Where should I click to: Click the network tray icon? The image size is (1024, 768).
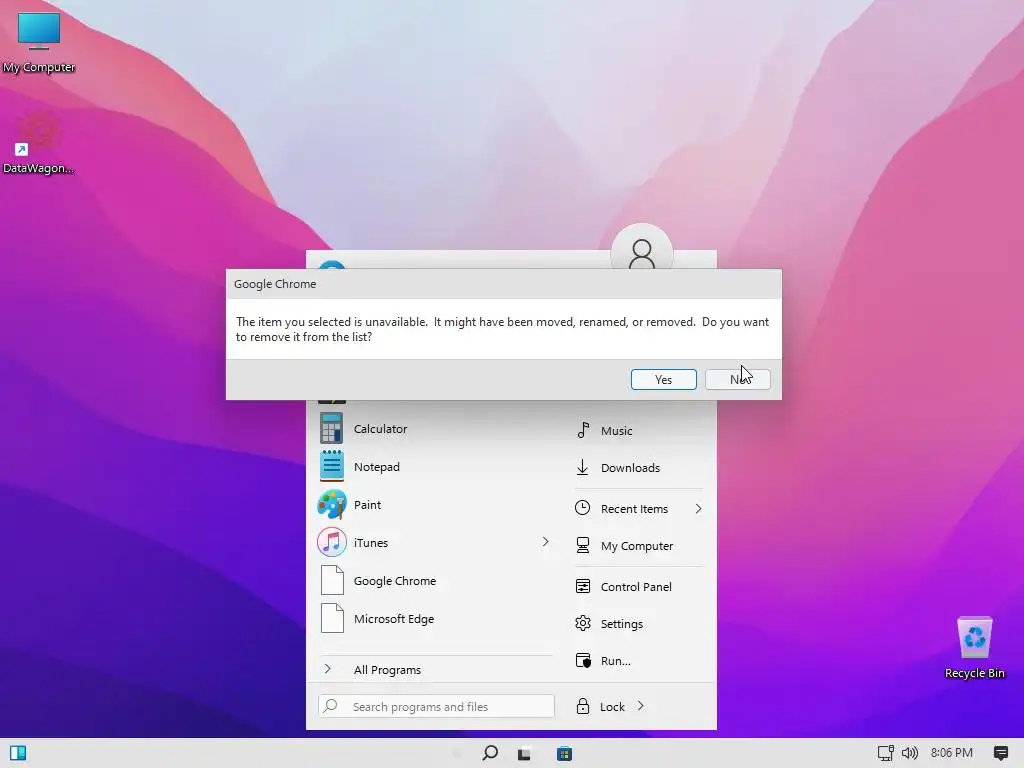click(886, 753)
